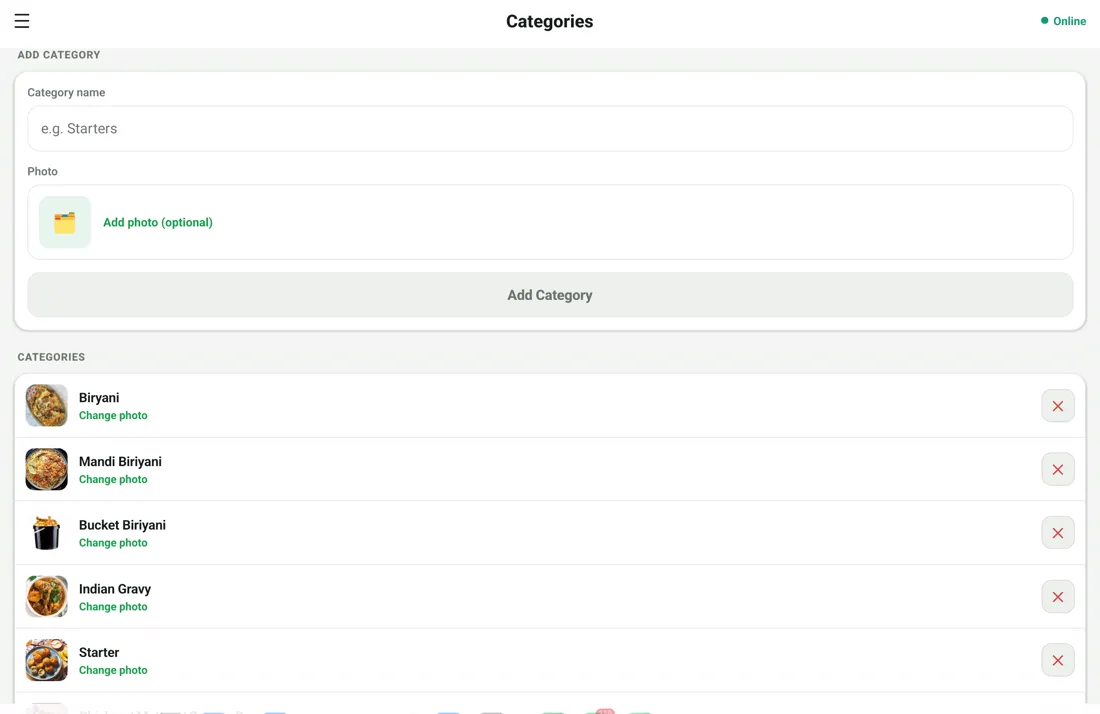Viewport: 1100px width, 714px height.
Task: Delete the Starter category
Action: [1058, 661]
